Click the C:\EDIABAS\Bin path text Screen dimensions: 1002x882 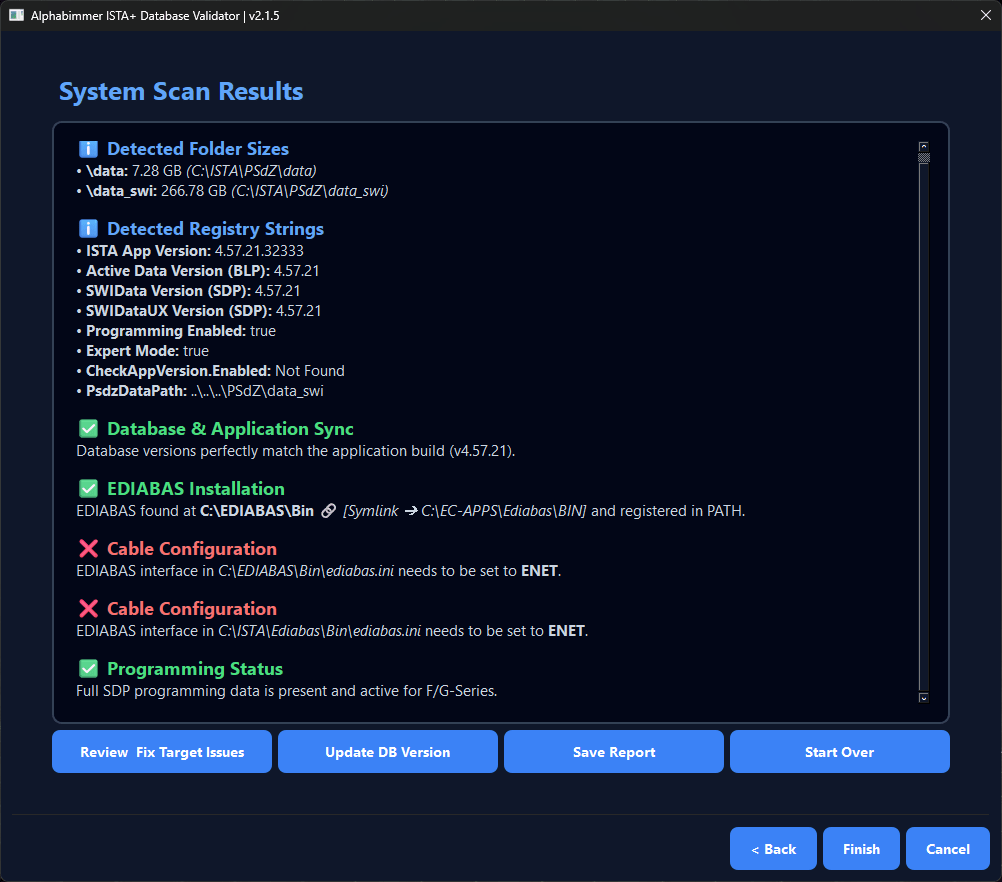(x=257, y=511)
